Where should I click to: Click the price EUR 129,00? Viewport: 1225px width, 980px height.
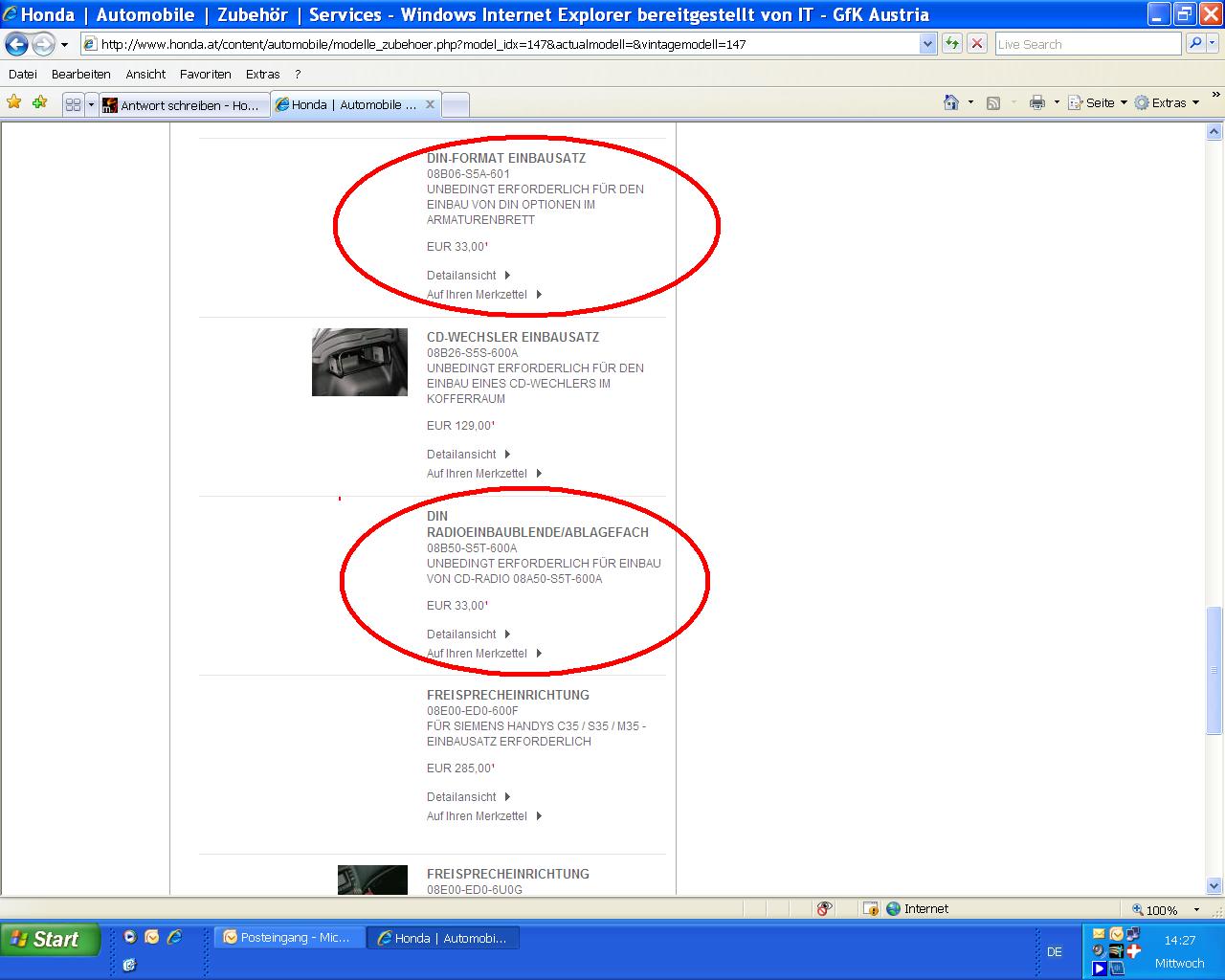(x=460, y=426)
